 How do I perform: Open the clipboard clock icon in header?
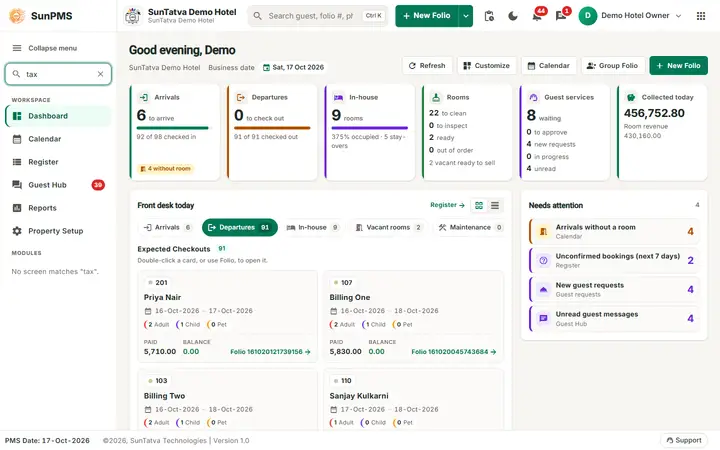pyautogui.click(x=489, y=16)
